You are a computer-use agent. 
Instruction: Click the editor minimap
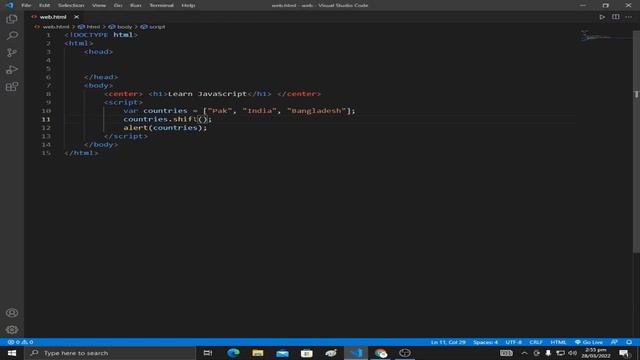pos(606,37)
